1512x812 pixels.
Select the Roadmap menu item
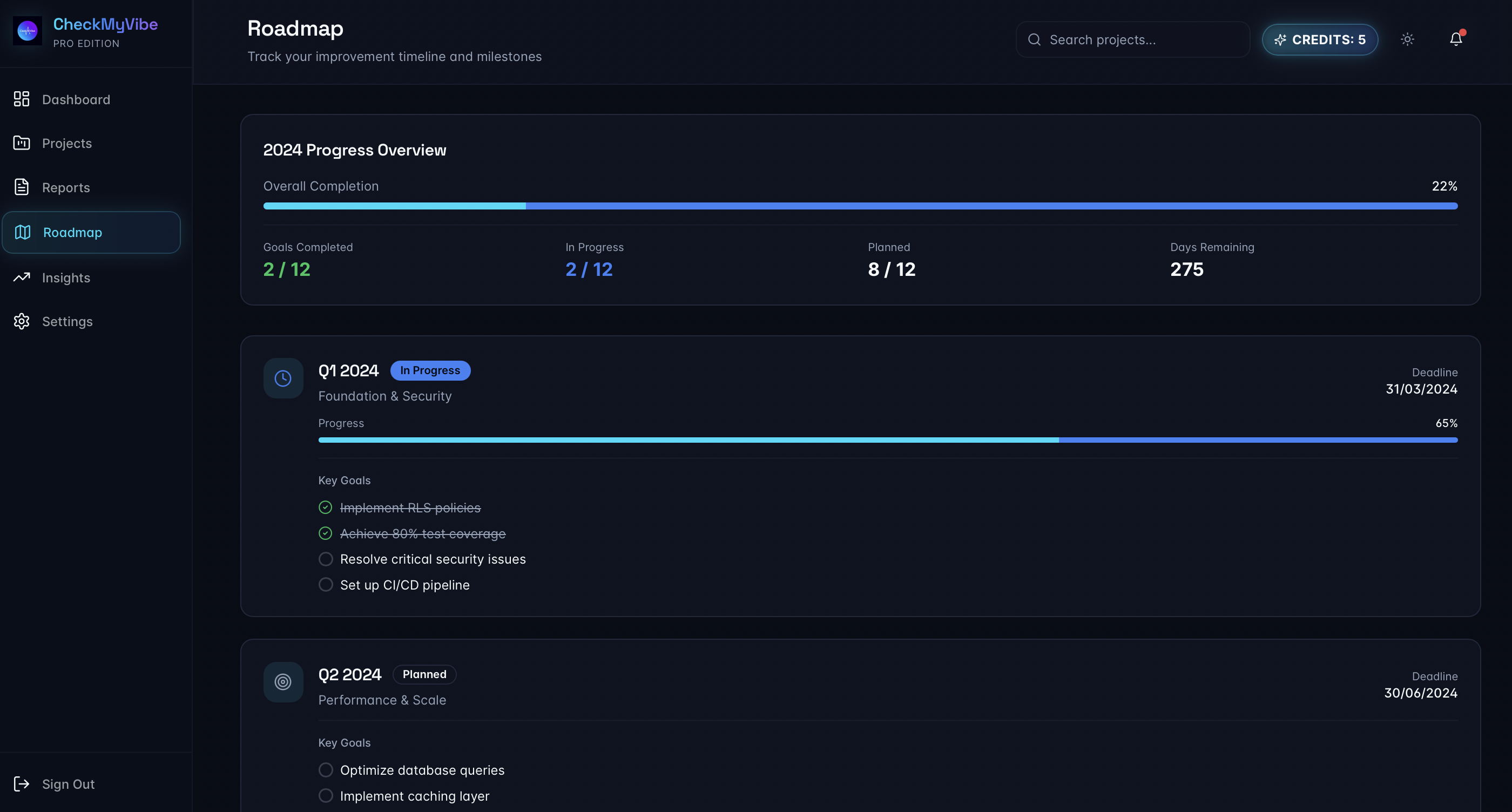coord(92,232)
